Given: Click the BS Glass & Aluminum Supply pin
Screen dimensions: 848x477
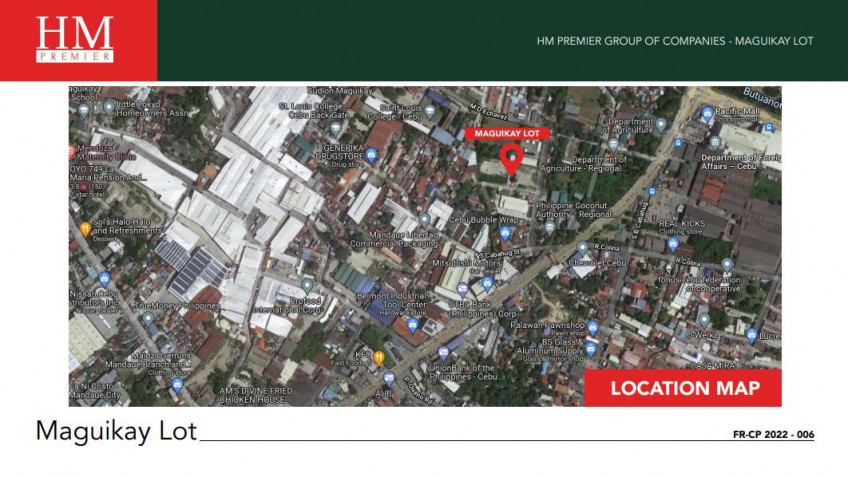Looking at the screenshot, I should tap(591, 349).
